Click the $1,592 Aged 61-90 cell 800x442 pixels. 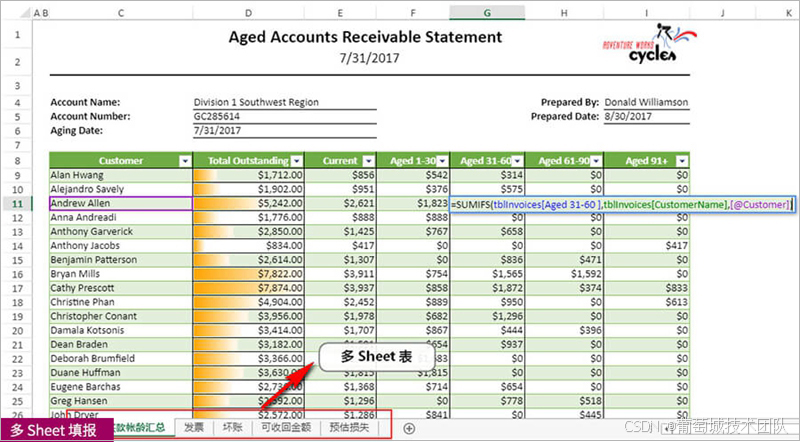[x=564, y=274]
